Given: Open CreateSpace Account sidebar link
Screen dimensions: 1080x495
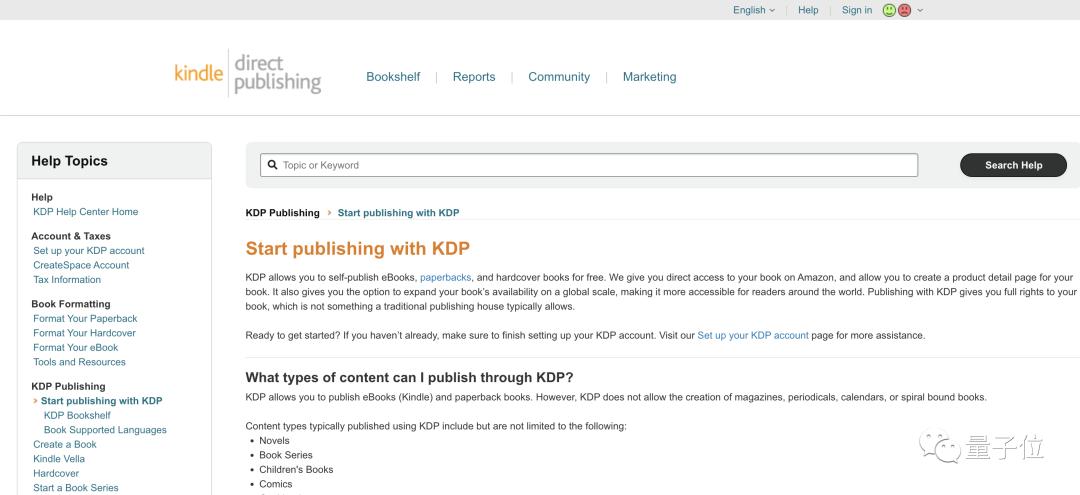Looking at the screenshot, I should pos(81,265).
